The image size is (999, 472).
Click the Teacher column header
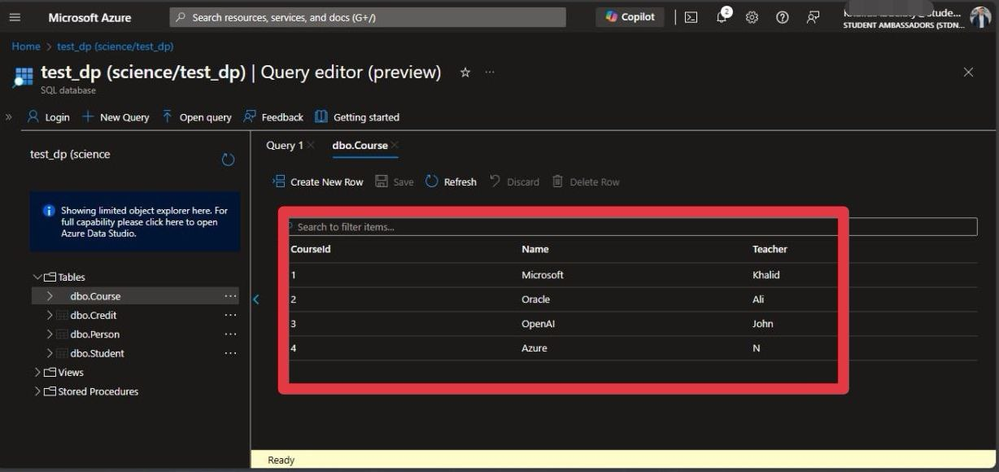pos(770,249)
